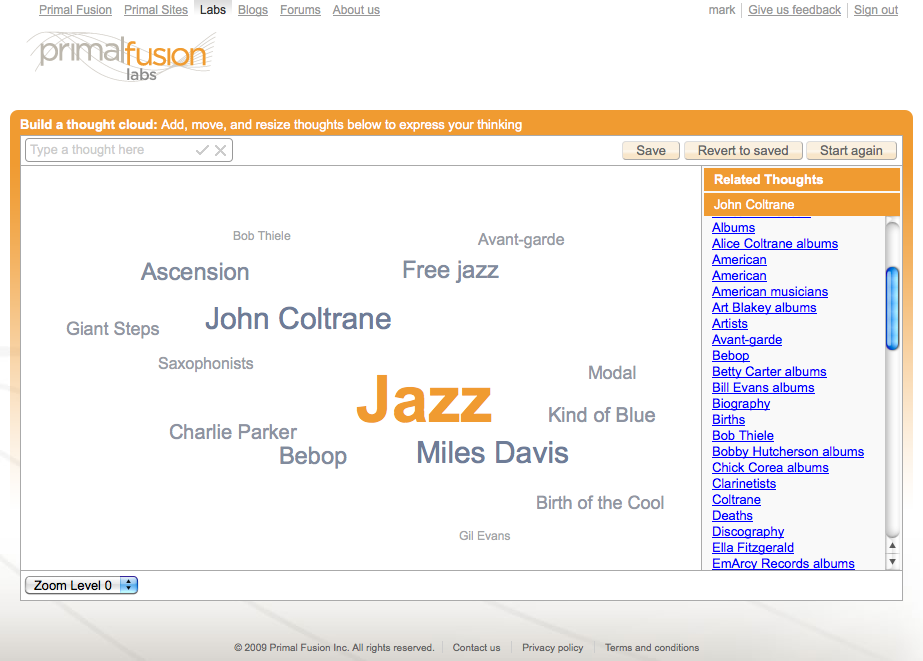Click Chick Corea albums link

[x=771, y=468]
